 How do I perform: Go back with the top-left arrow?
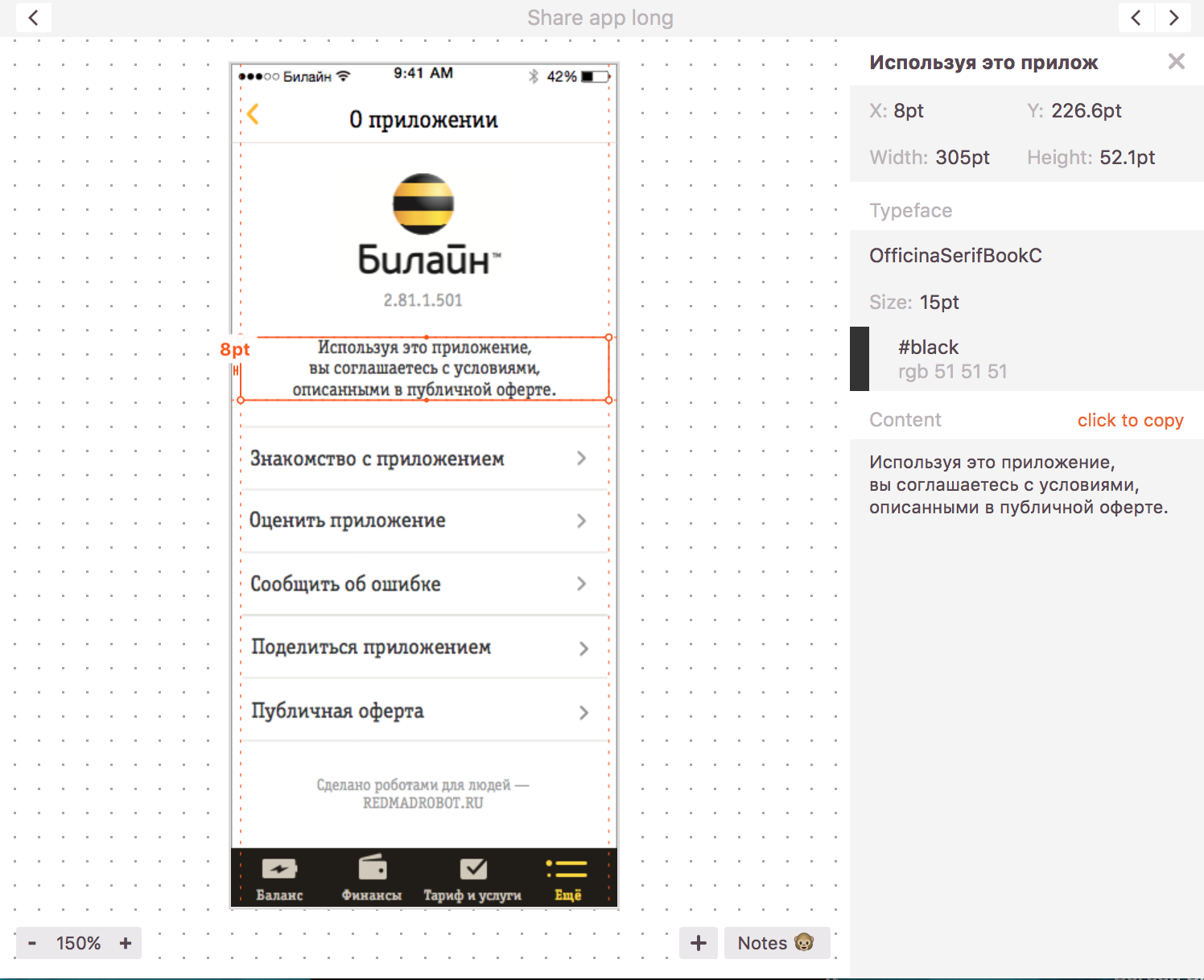tap(33, 17)
